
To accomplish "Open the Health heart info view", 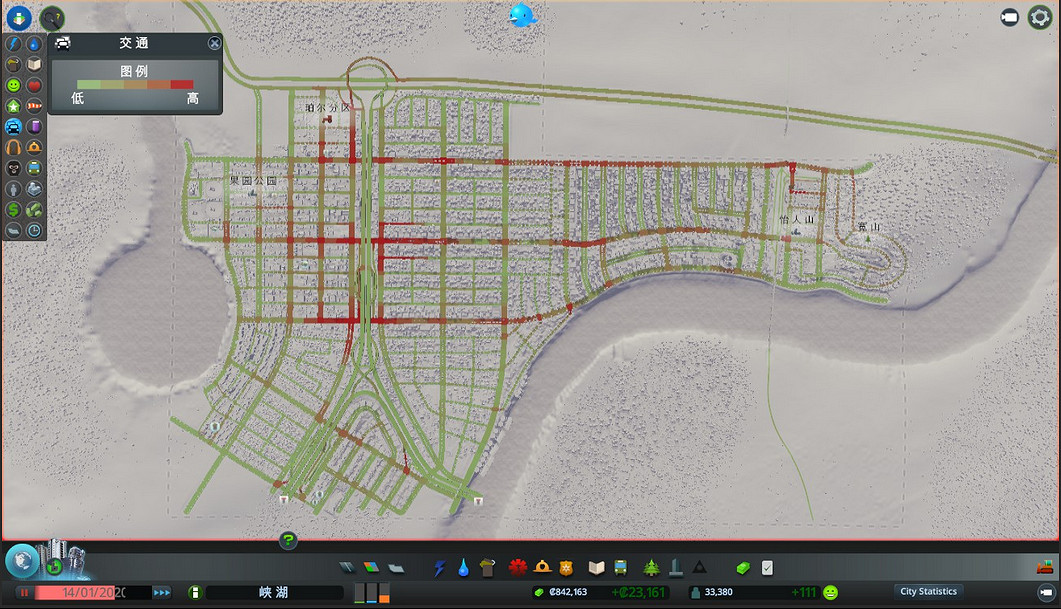I will click(34, 86).
